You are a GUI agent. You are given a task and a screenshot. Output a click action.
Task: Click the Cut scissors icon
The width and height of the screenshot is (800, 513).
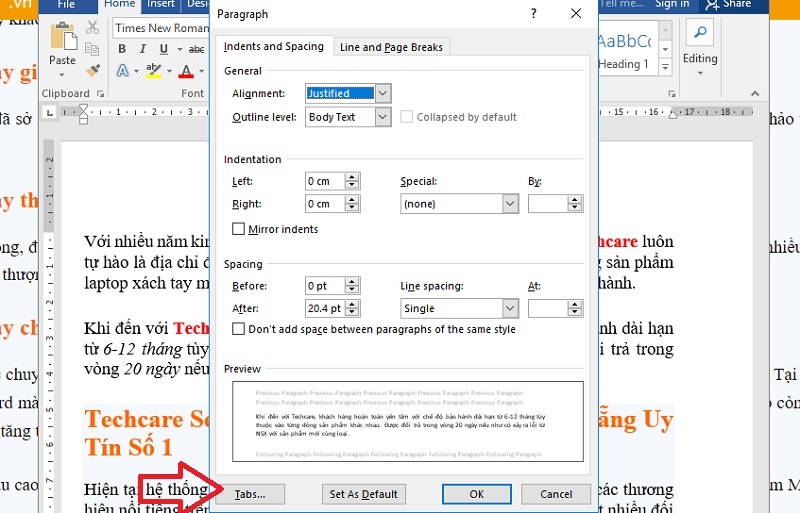coord(93,27)
